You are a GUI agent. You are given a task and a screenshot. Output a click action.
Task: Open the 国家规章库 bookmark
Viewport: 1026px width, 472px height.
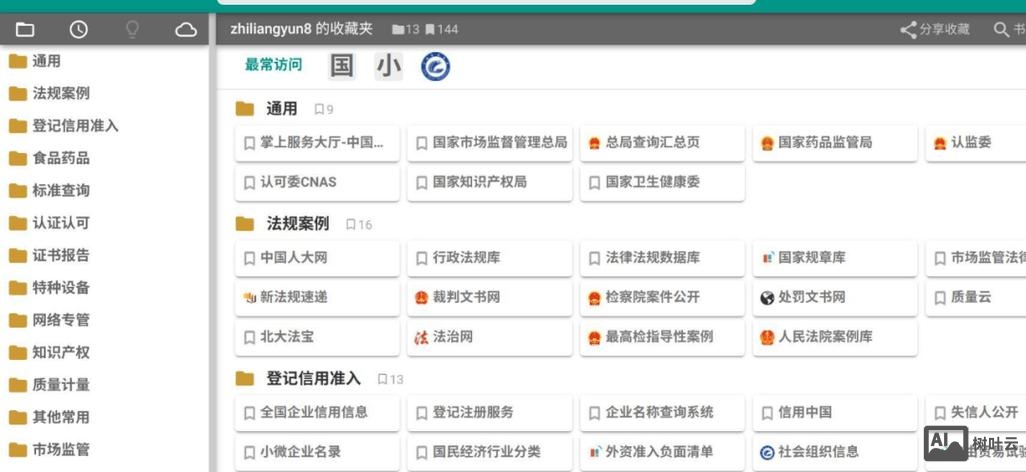pos(835,258)
